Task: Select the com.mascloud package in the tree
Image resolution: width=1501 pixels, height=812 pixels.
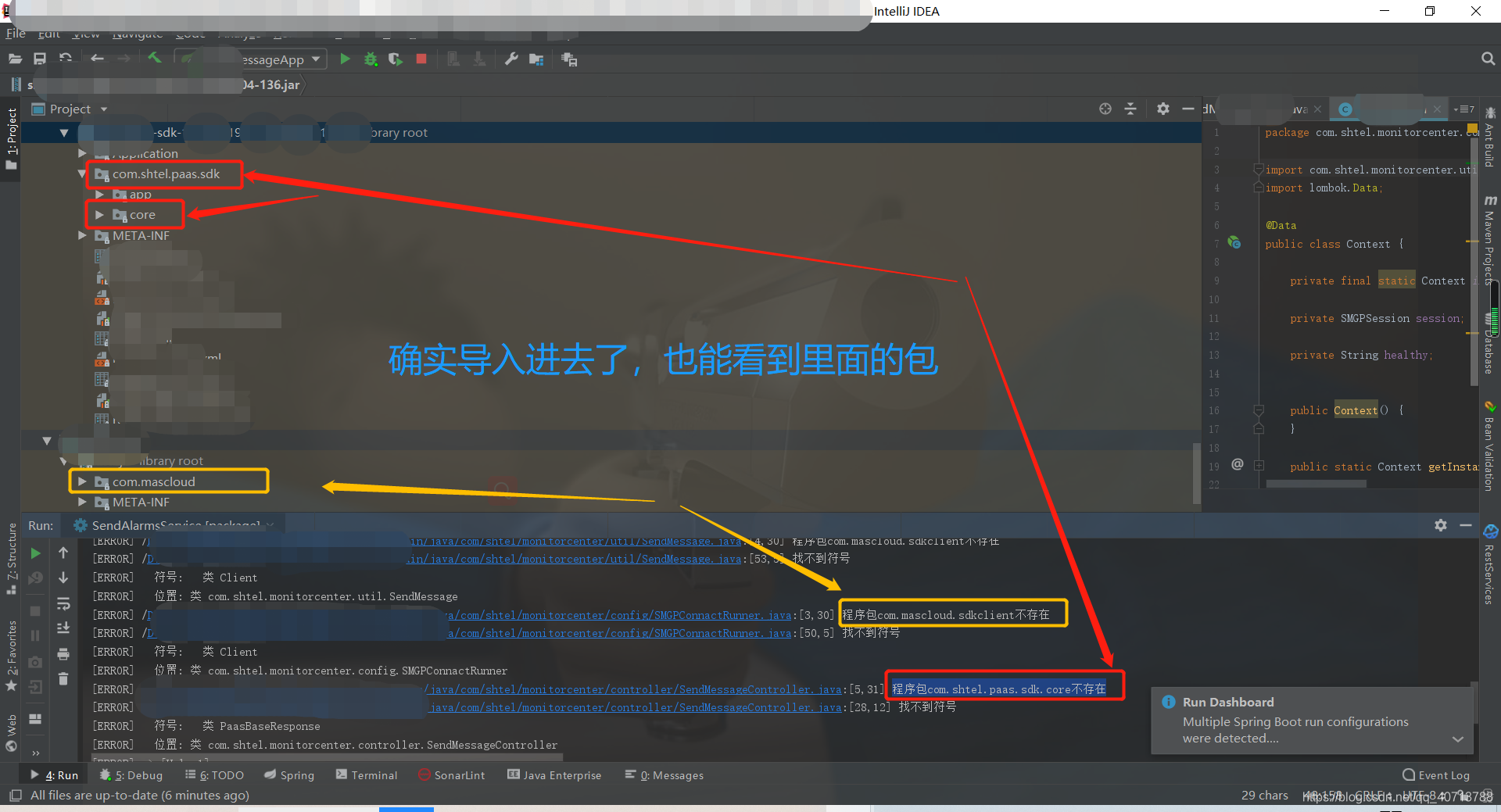Action: (x=154, y=482)
